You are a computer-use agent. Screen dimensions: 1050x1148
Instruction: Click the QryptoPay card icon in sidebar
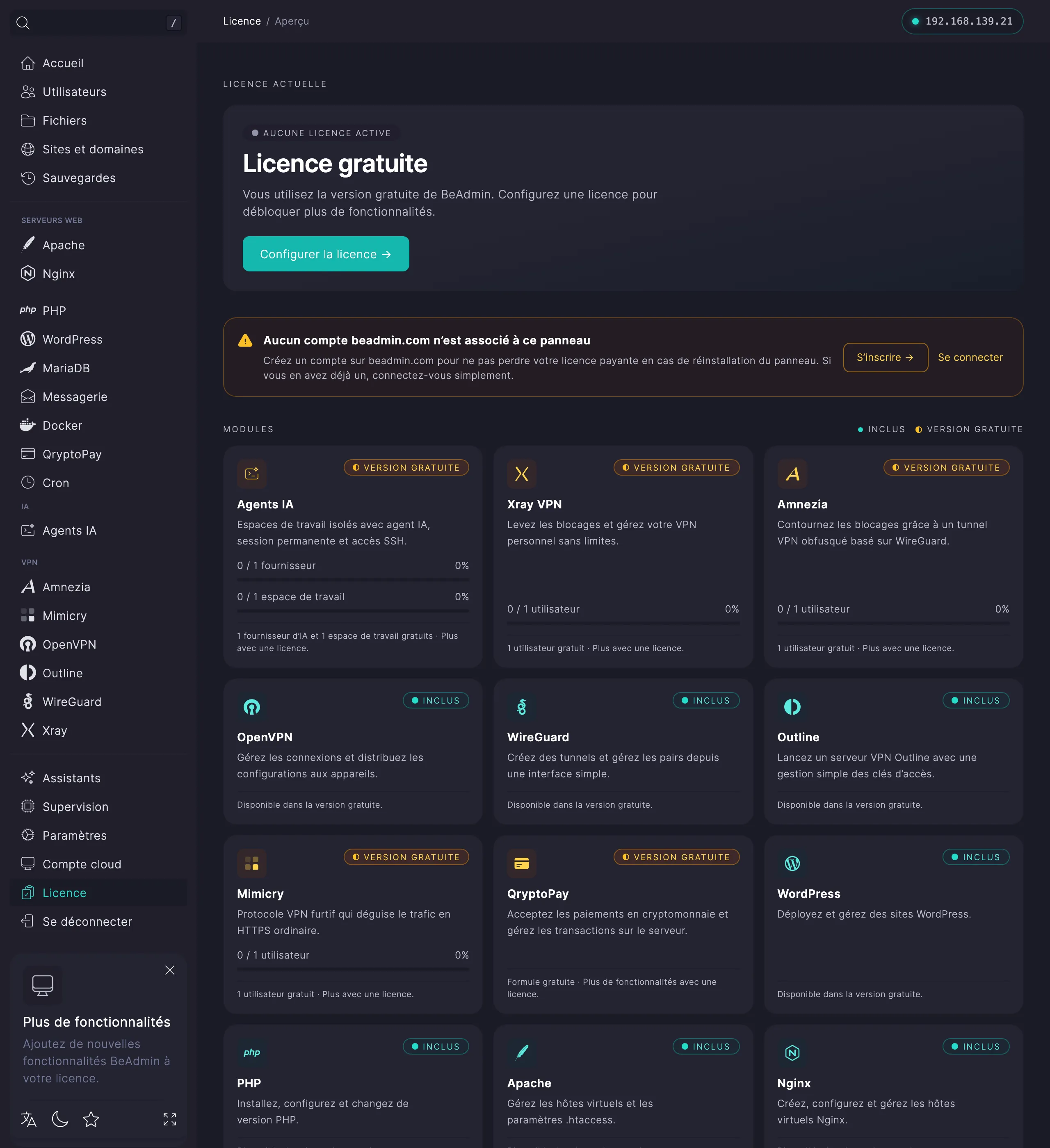tap(28, 454)
